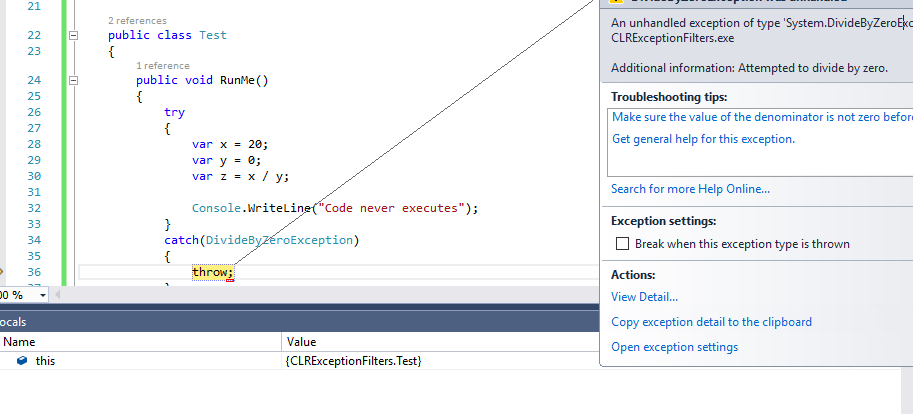Click the '2 references' CodeLens above Test class
913x414 pixels.
coord(137,21)
